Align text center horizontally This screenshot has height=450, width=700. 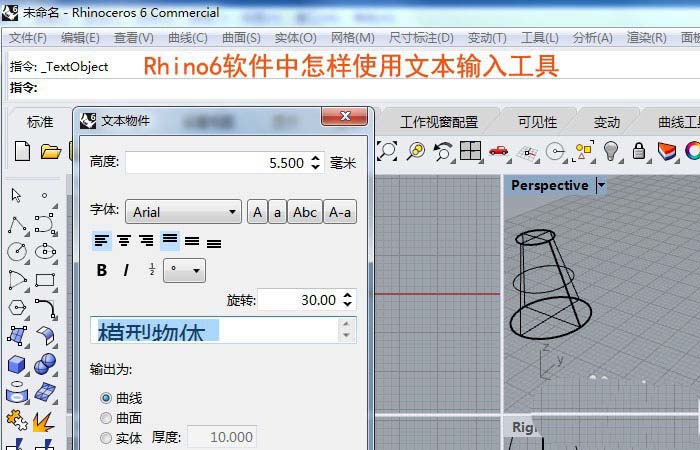click(x=124, y=241)
